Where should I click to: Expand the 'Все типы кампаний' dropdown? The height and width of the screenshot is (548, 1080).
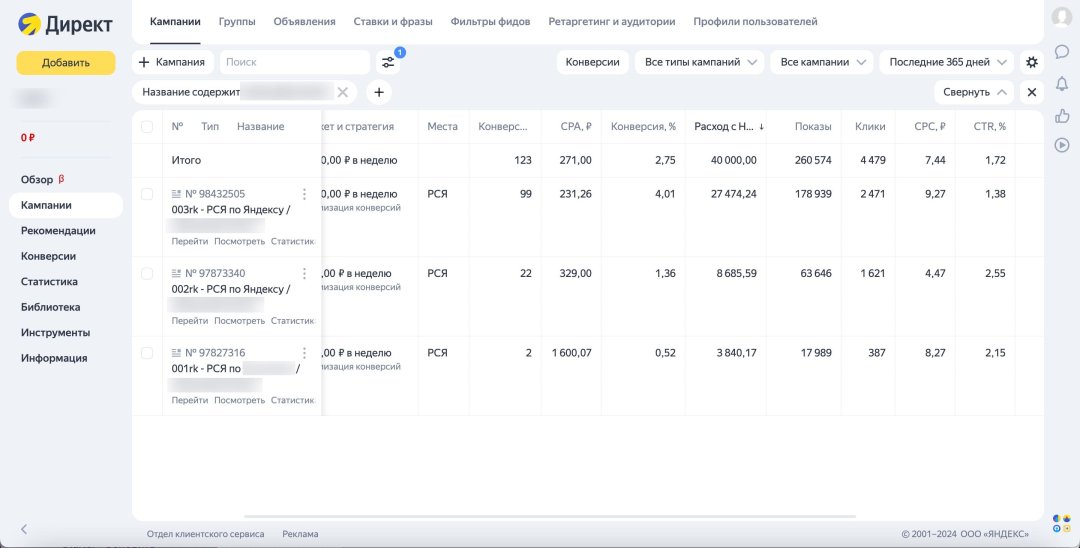(x=699, y=62)
